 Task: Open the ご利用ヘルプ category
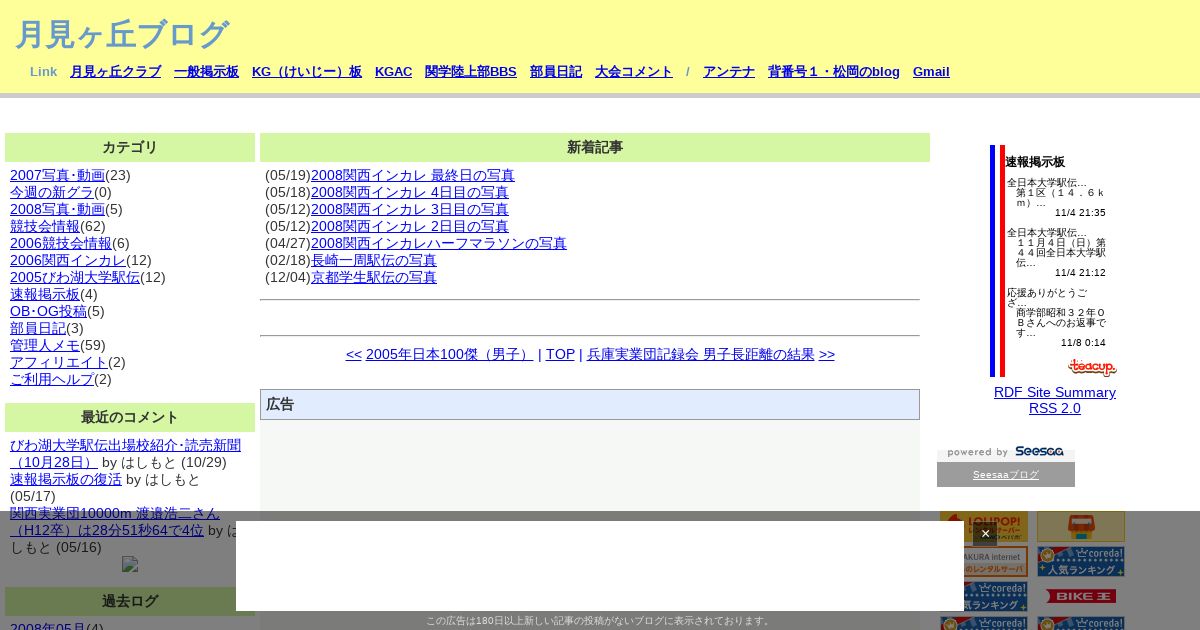pyautogui.click(x=52, y=379)
